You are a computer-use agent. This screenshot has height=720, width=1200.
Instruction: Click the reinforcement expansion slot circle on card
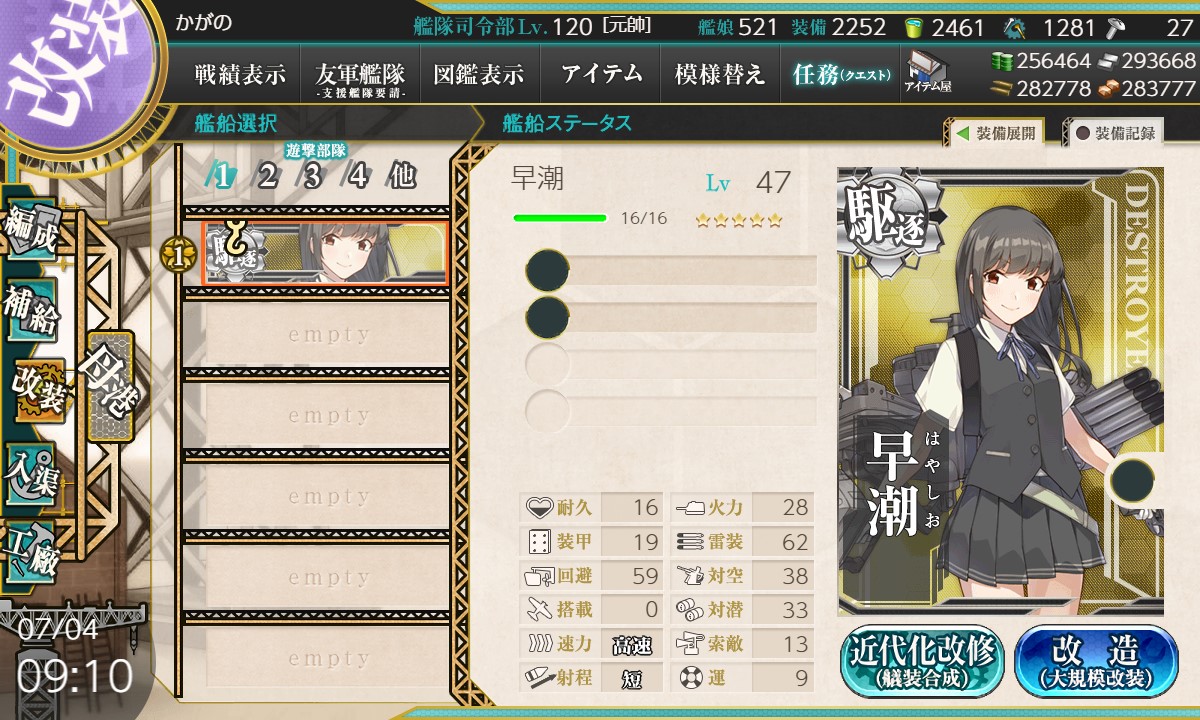[1134, 479]
